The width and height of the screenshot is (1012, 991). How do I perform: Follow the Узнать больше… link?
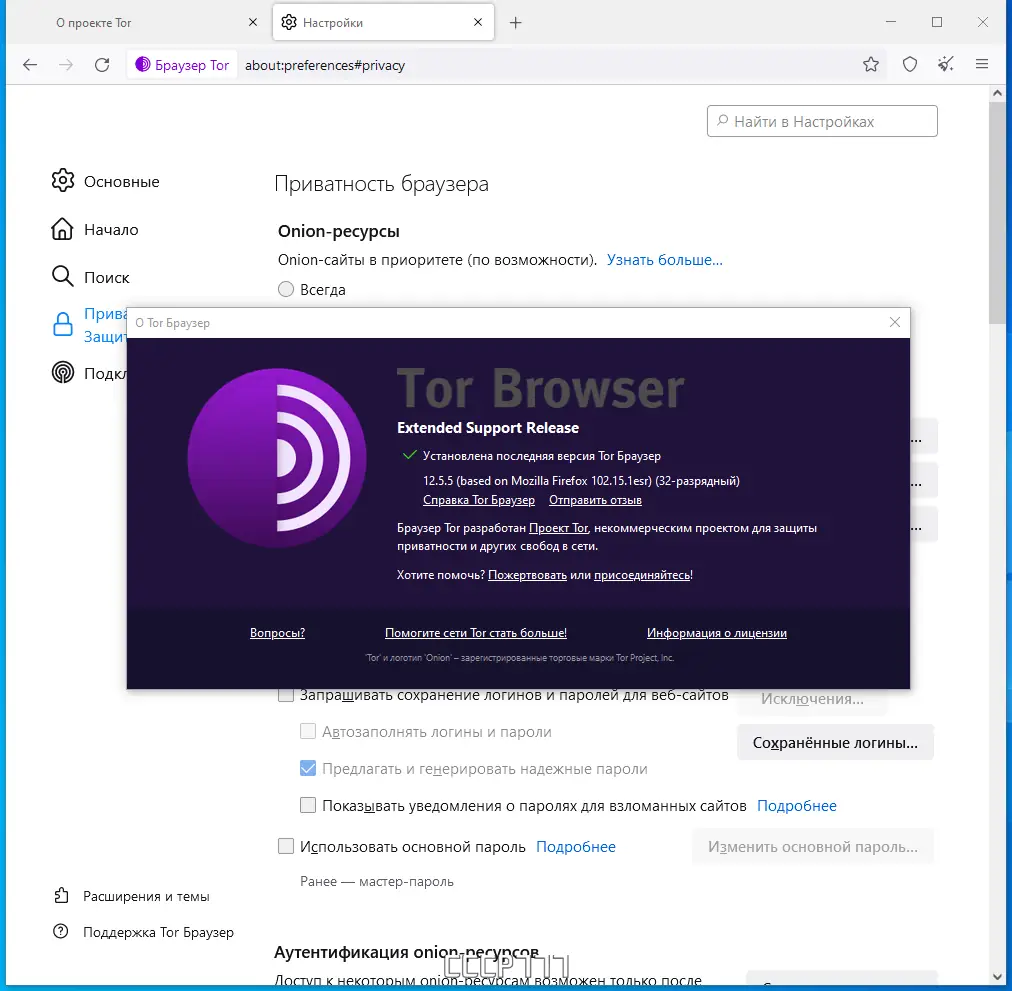pyautogui.click(x=664, y=260)
